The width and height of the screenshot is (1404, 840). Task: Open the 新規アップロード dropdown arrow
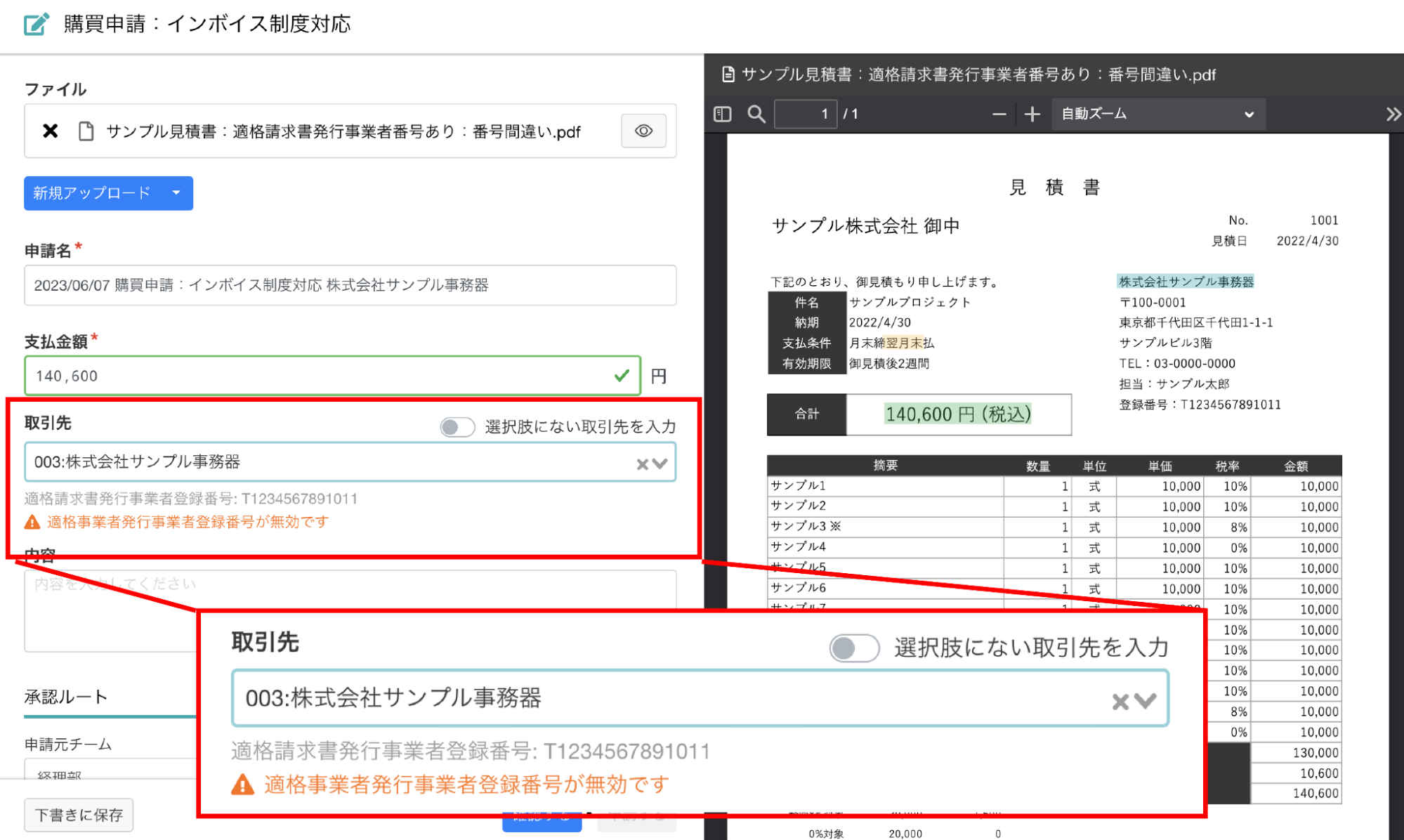tap(176, 192)
